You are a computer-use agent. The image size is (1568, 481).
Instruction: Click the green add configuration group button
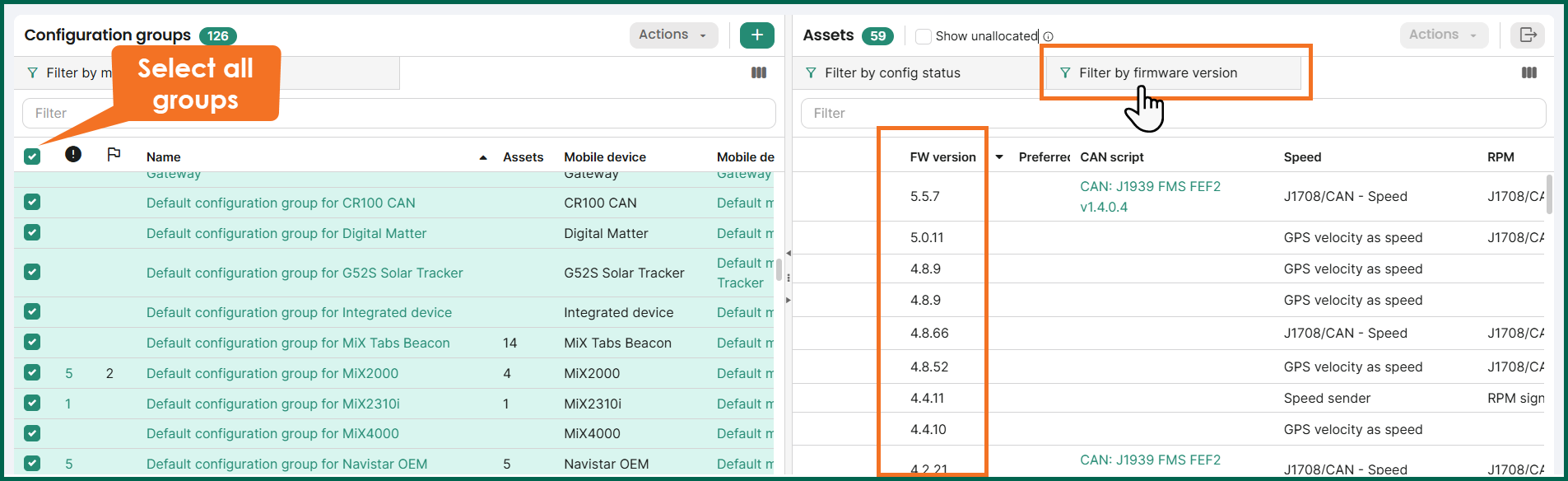pyautogui.click(x=756, y=35)
